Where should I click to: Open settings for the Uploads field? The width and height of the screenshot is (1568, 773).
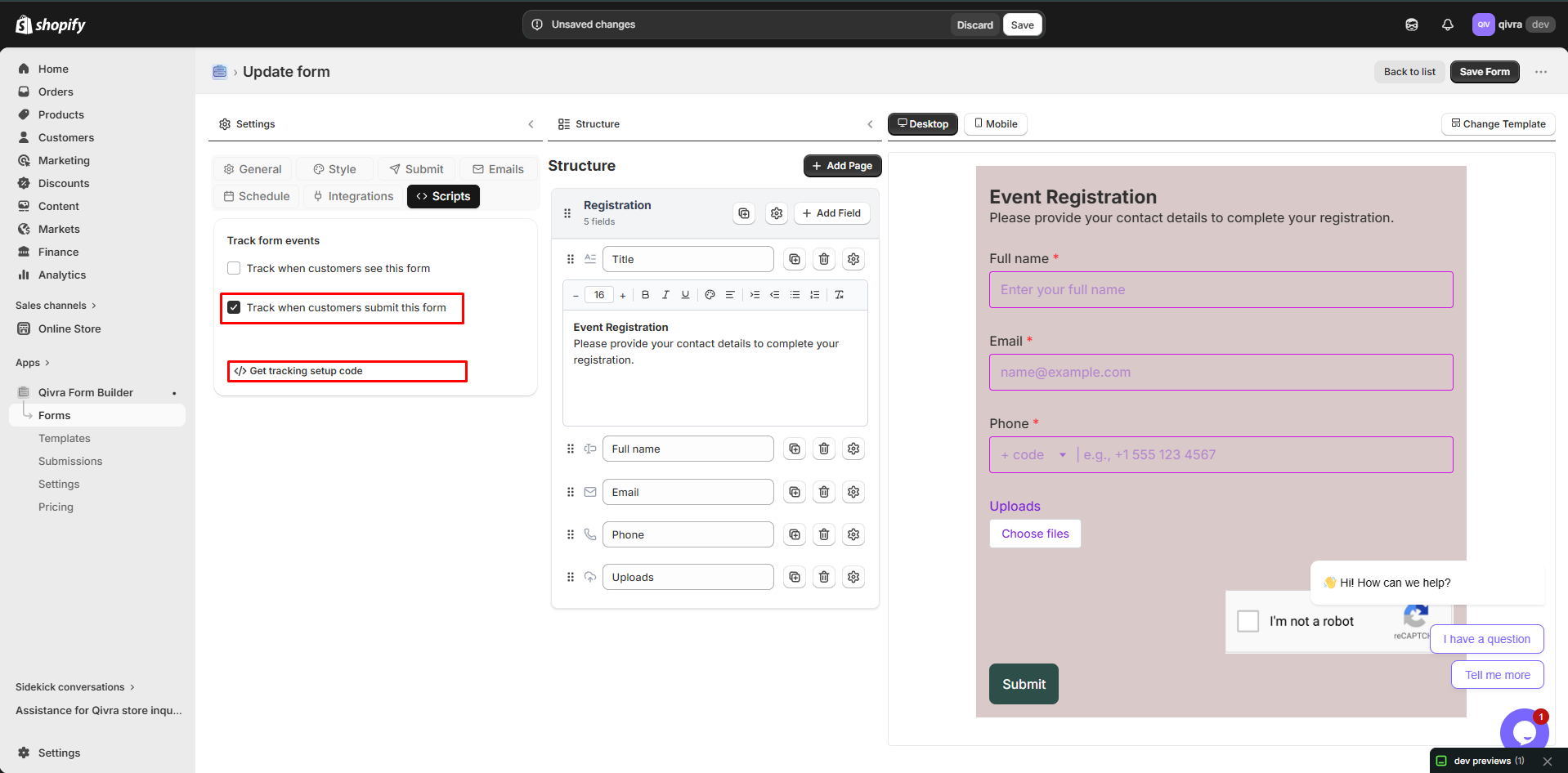853,577
